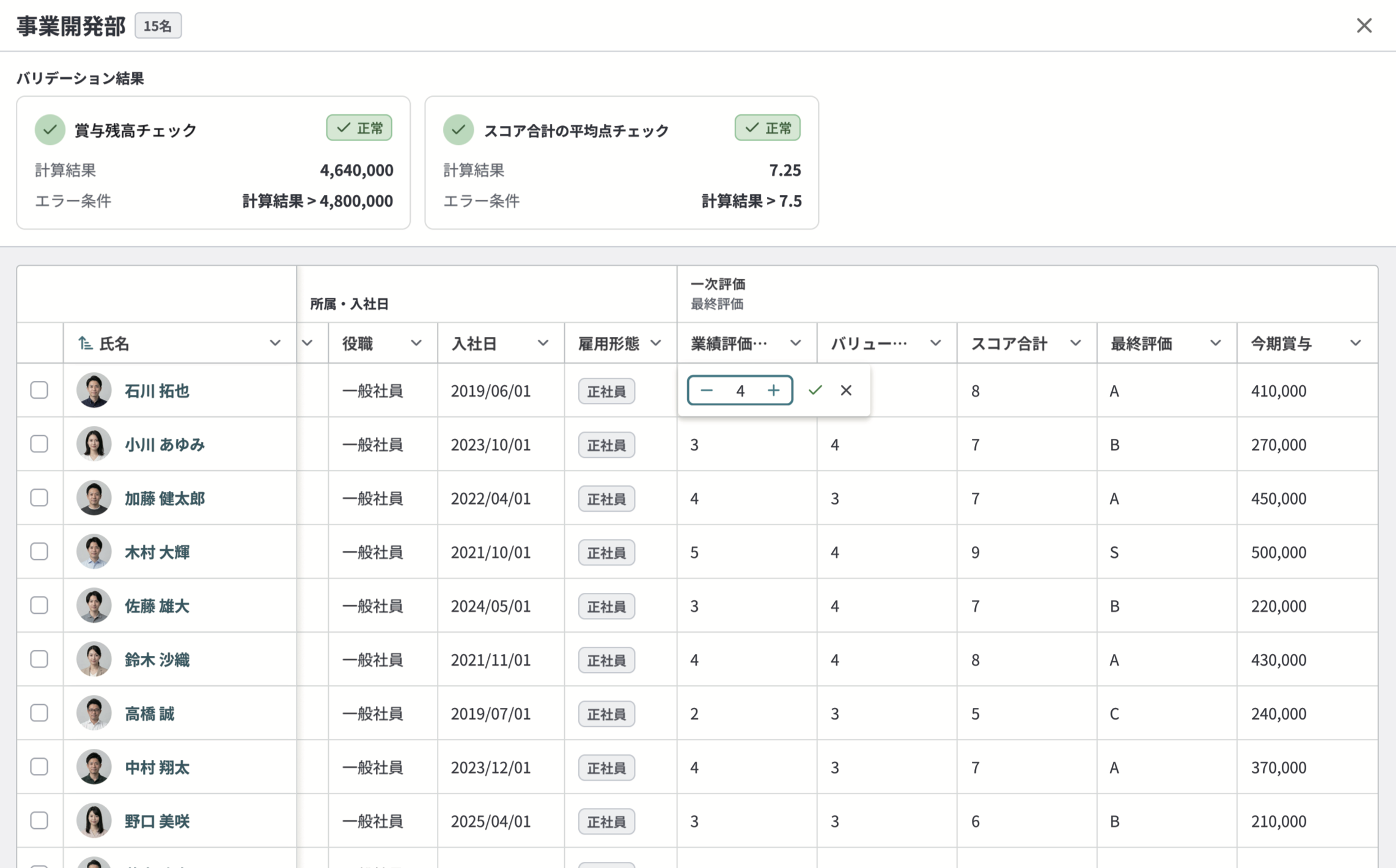Increase the 業績評価 value with the plus control

click(x=773, y=390)
